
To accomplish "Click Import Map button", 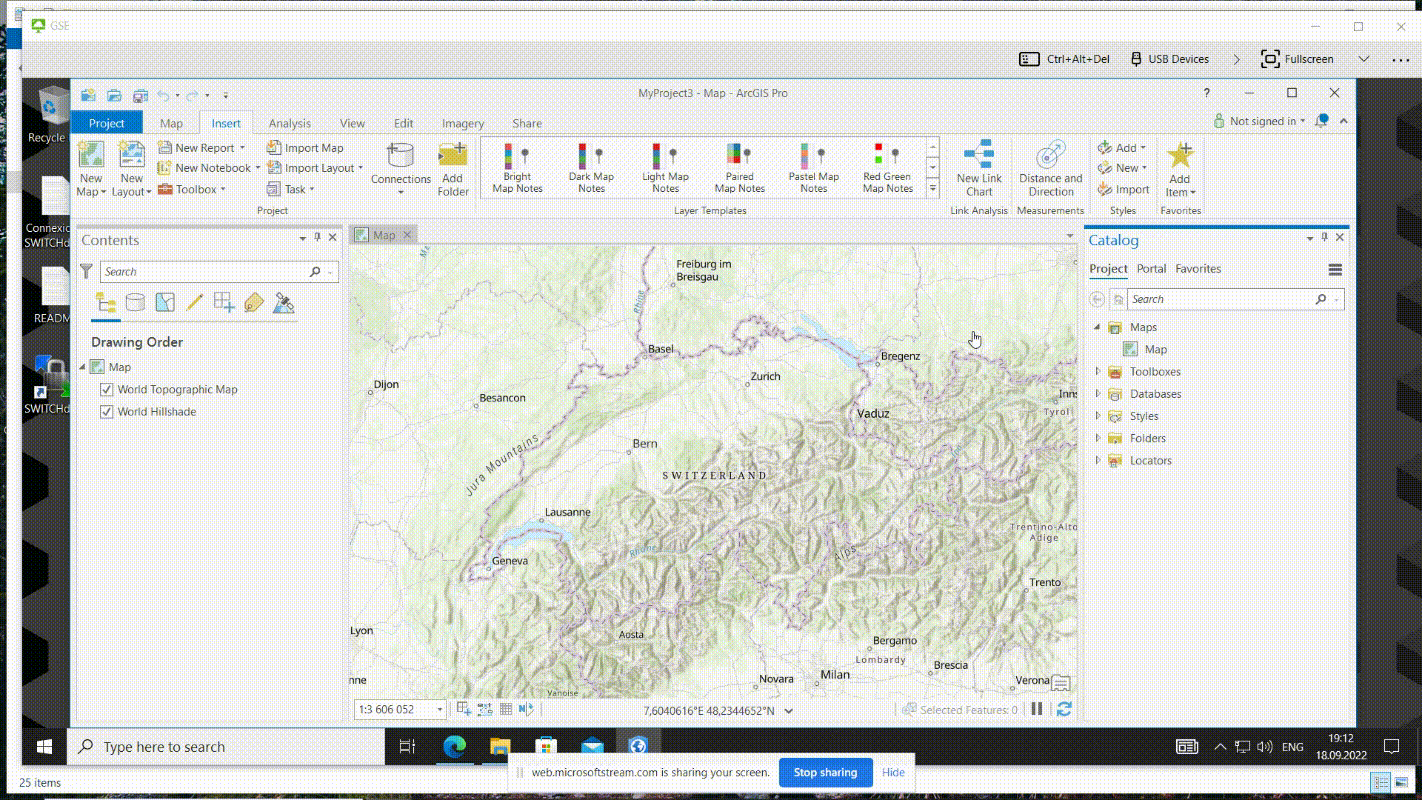I will tap(305, 148).
